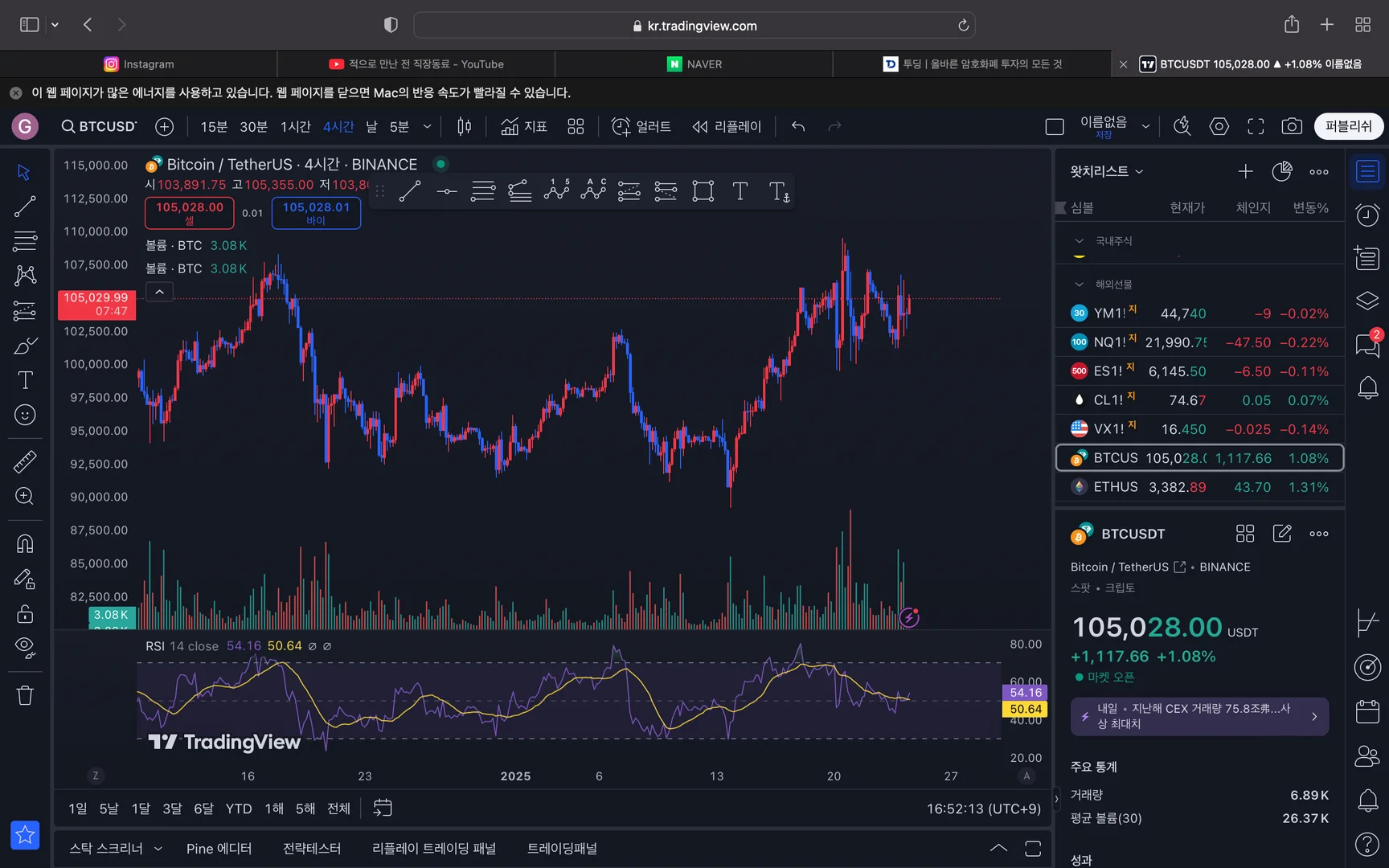This screenshot has width=1389, height=868.
Task: Toggle magnet mode
Action: coord(25,544)
